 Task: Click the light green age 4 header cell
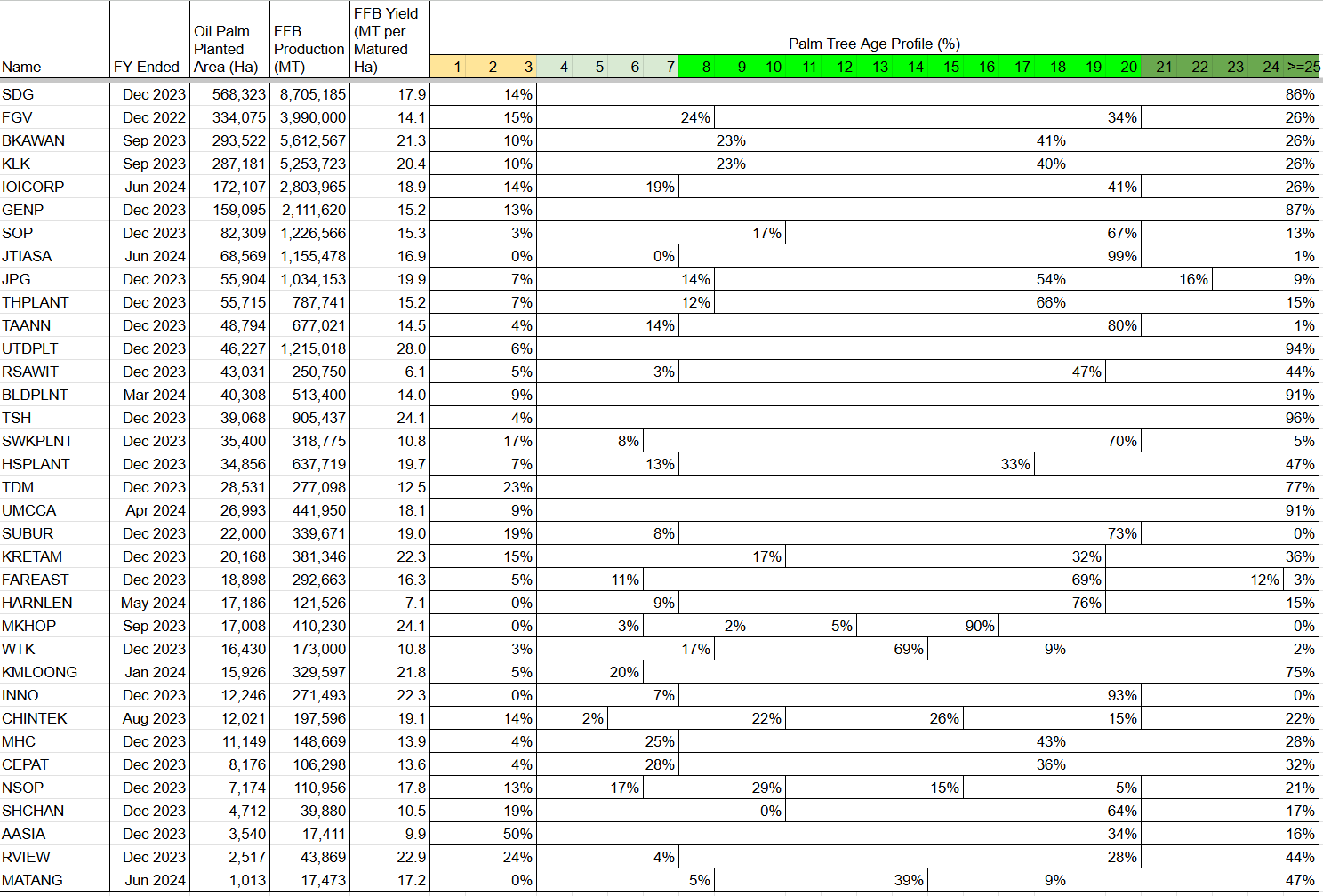click(x=555, y=67)
